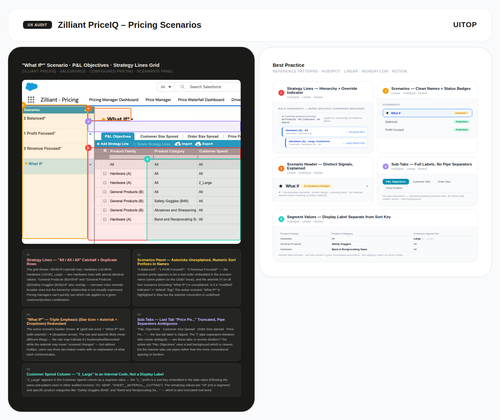Check the Safety Goggles (B49) row checkbox

coord(105,201)
